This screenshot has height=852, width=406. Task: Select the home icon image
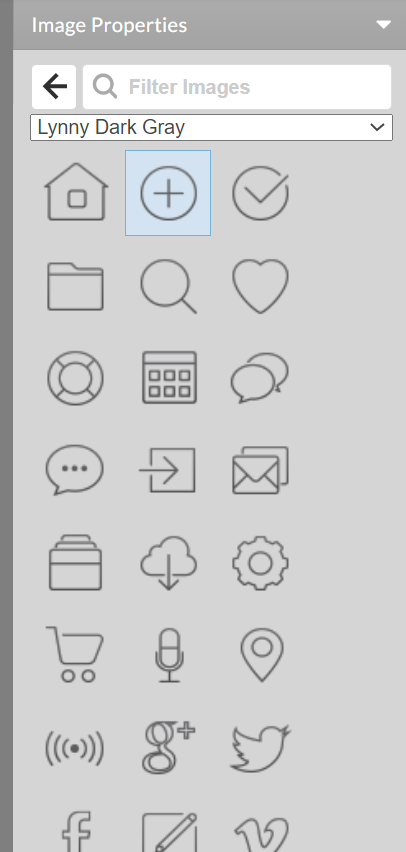(x=76, y=192)
